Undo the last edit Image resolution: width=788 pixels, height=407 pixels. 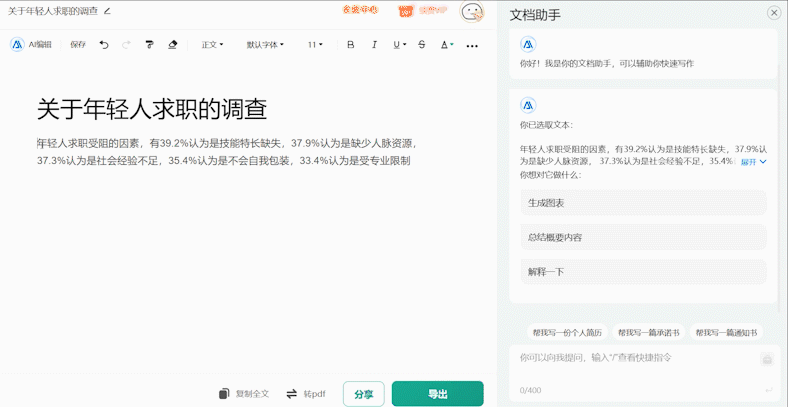tap(104, 45)
